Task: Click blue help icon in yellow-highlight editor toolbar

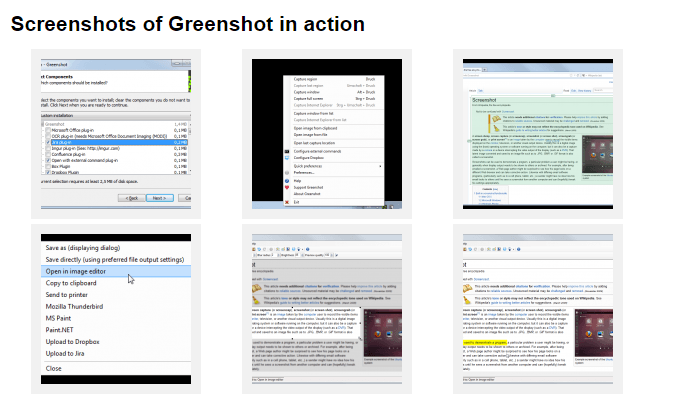Action: click(519, 249)
